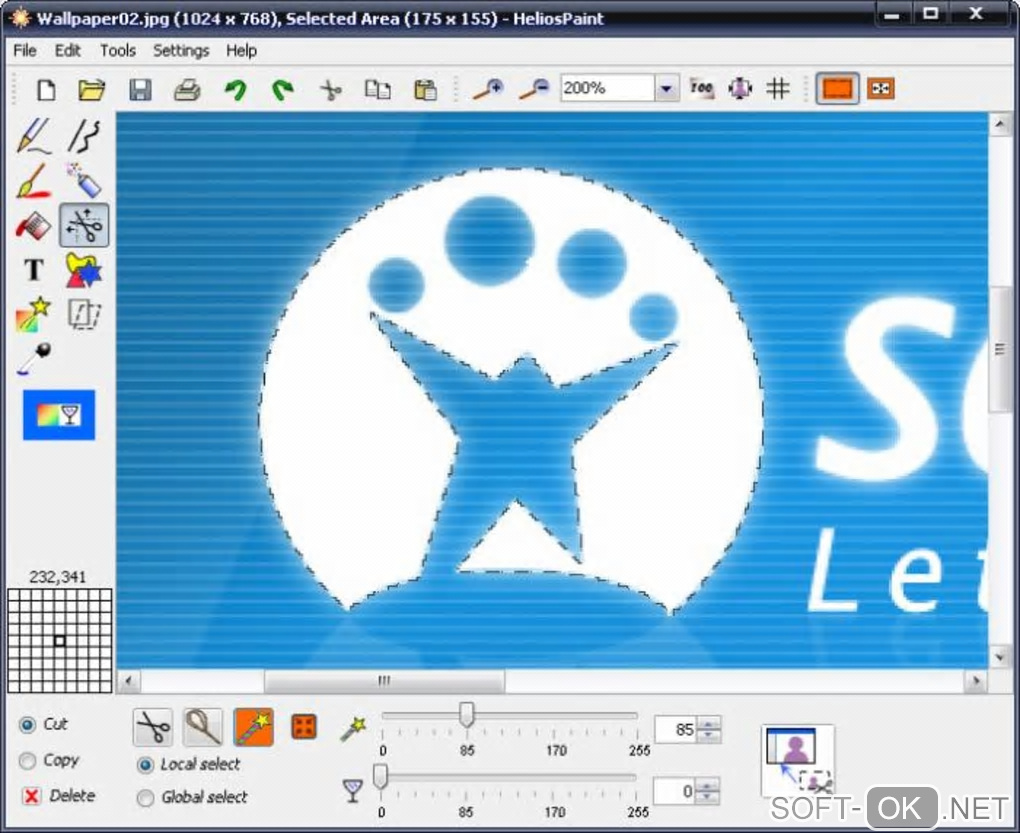Undo the last action
The height and width of the screenshot is (833, 1020).
coord(235,89)
